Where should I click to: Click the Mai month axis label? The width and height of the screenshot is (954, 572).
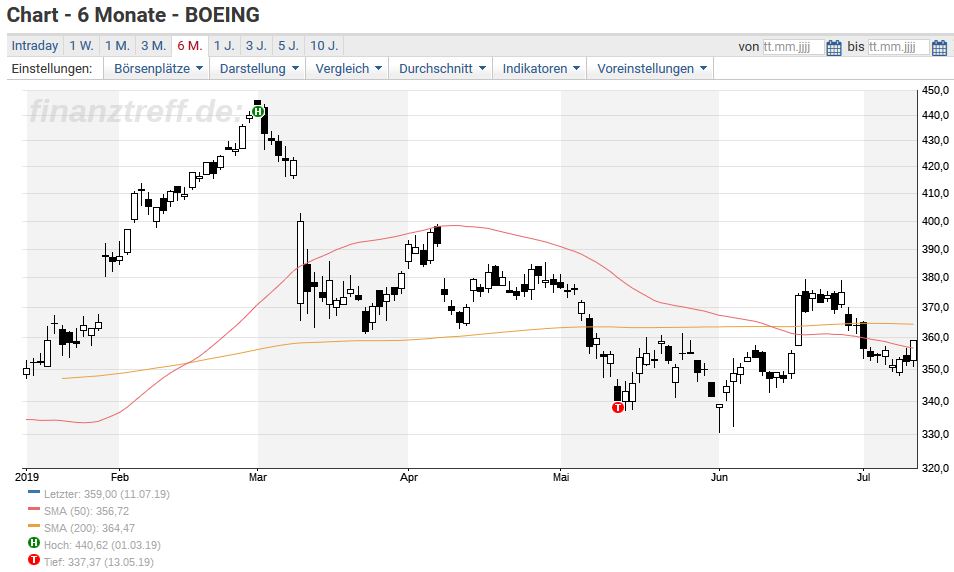pos(561,477)
